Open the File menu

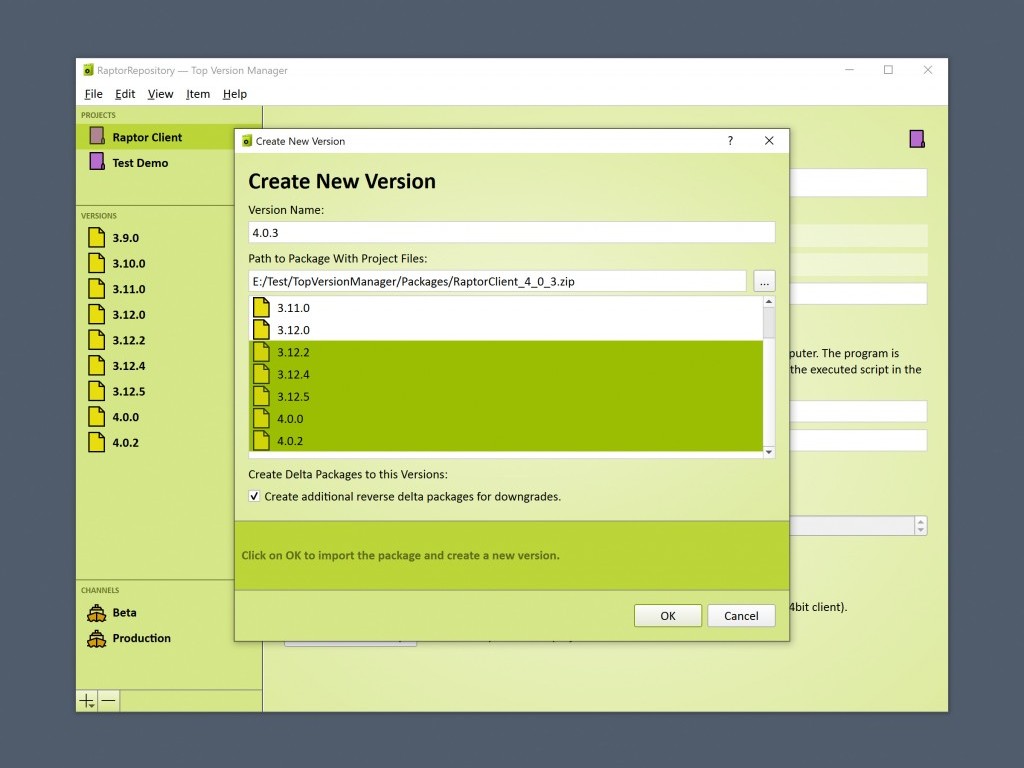[93, 94]
